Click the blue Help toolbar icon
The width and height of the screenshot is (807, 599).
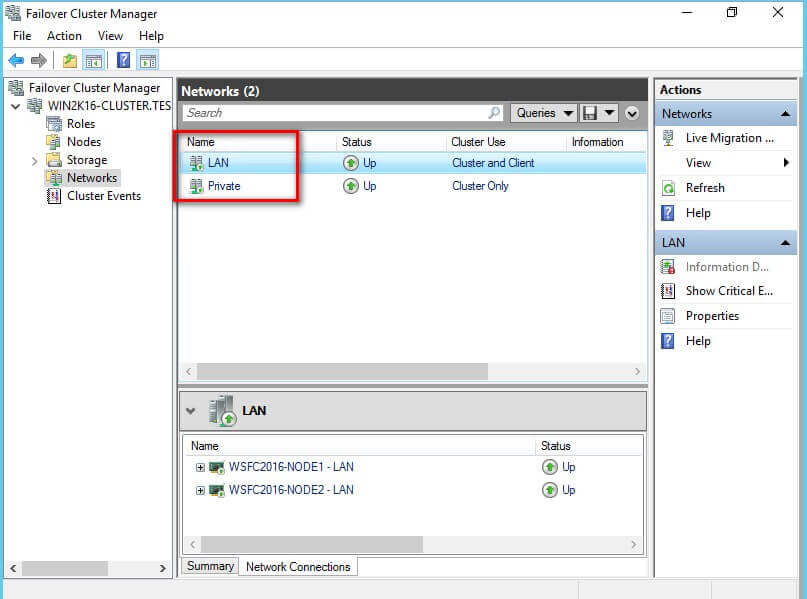[x=124, y=60]
